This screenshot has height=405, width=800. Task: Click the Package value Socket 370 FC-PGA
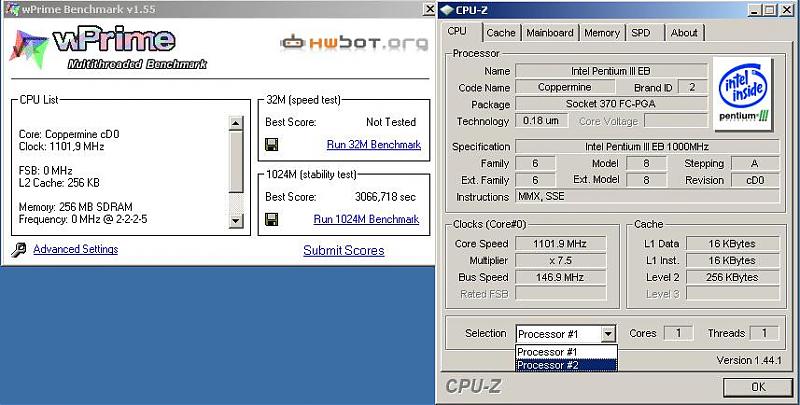[611, 104]
